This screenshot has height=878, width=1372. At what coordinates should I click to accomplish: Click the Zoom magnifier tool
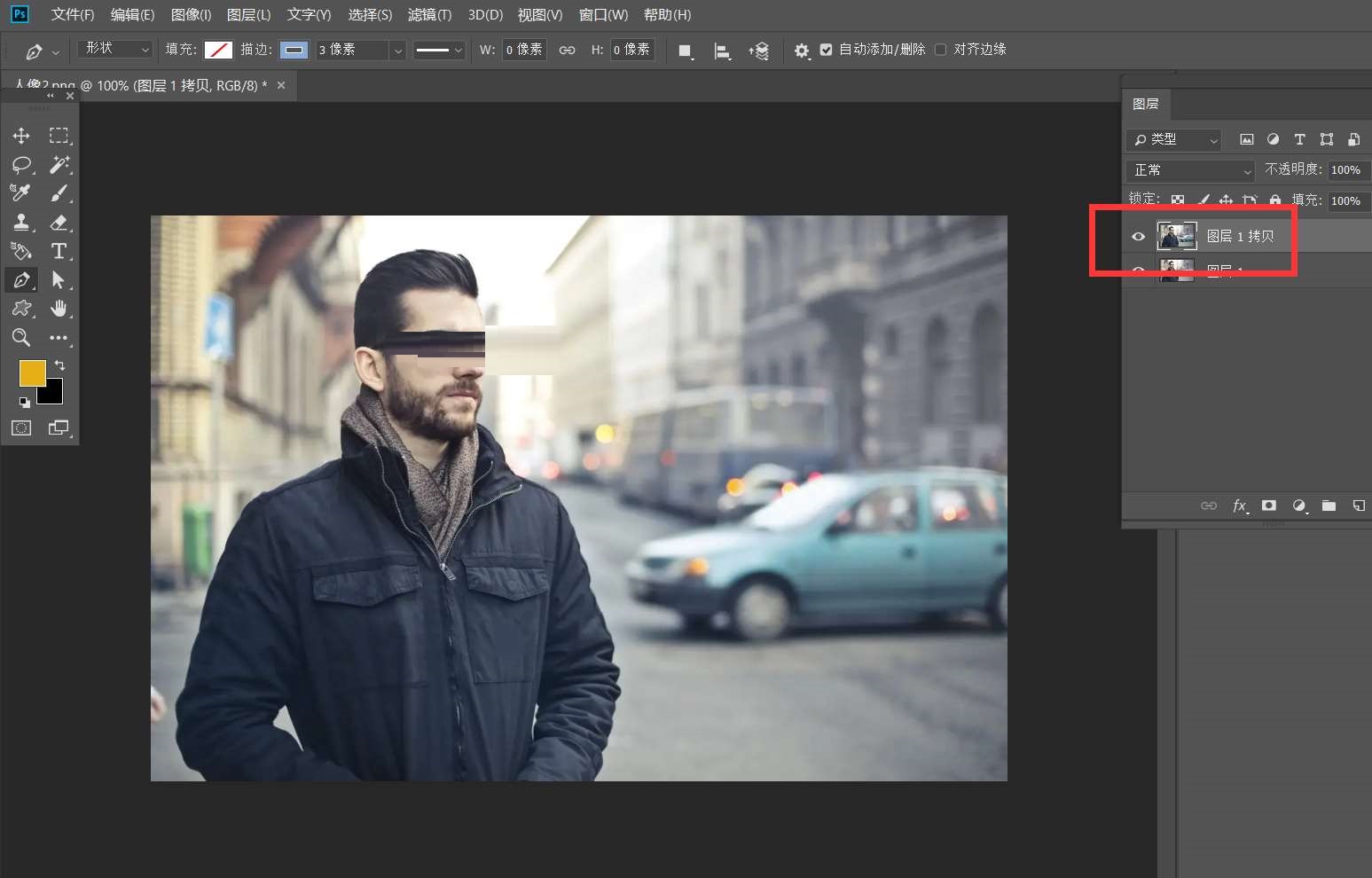coord(21,338)
